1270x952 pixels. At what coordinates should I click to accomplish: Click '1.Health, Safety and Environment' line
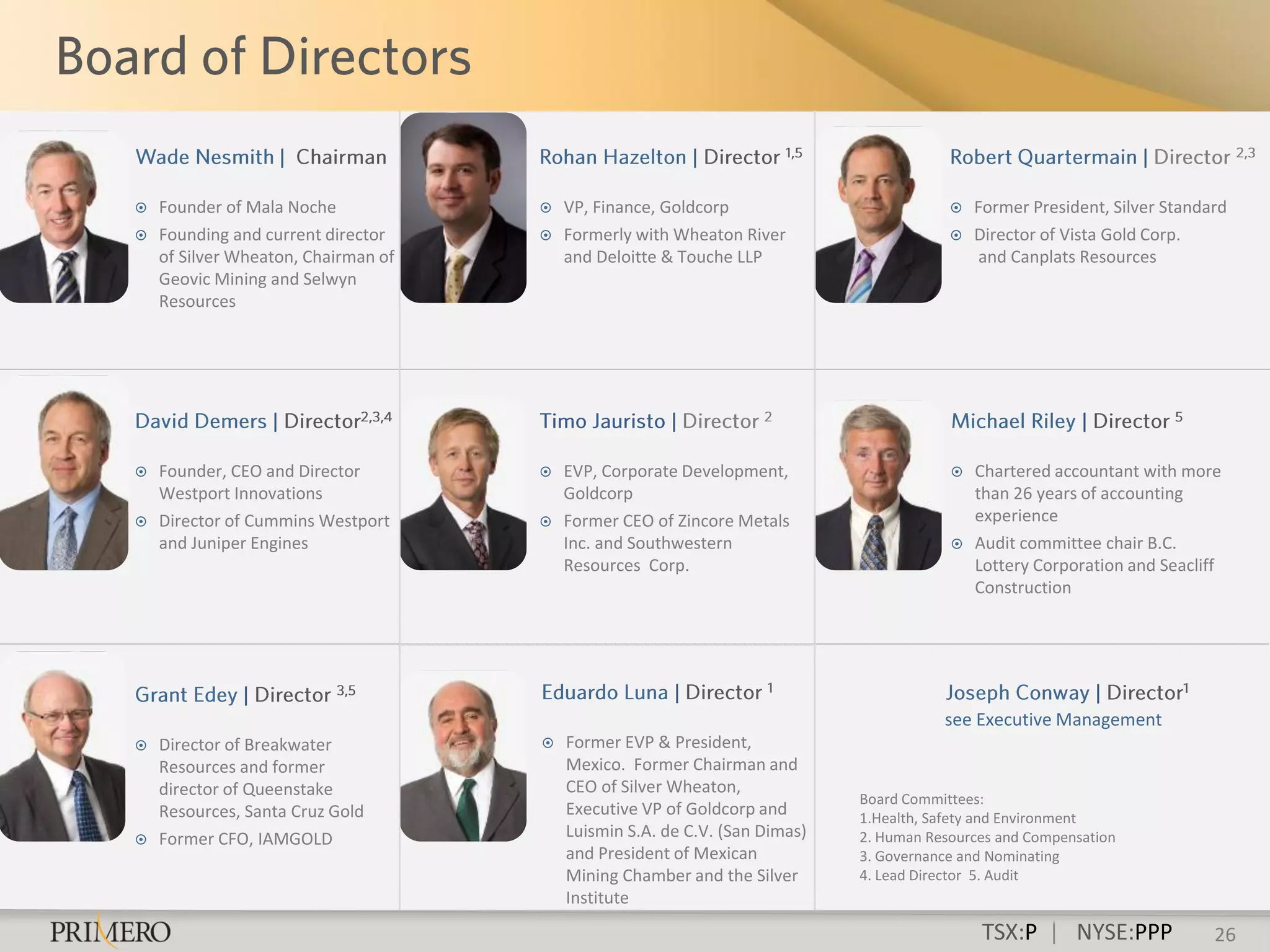click(967, 819)
